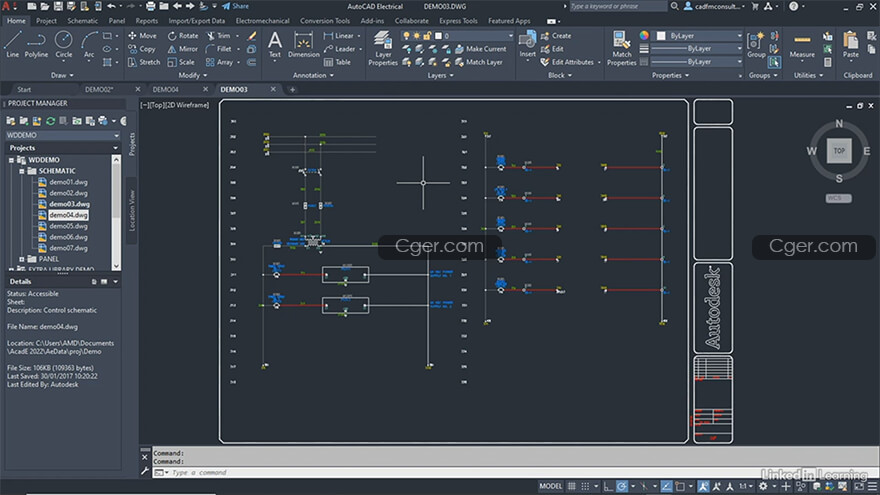Click Match Properties tool

(x=621, y=49)
